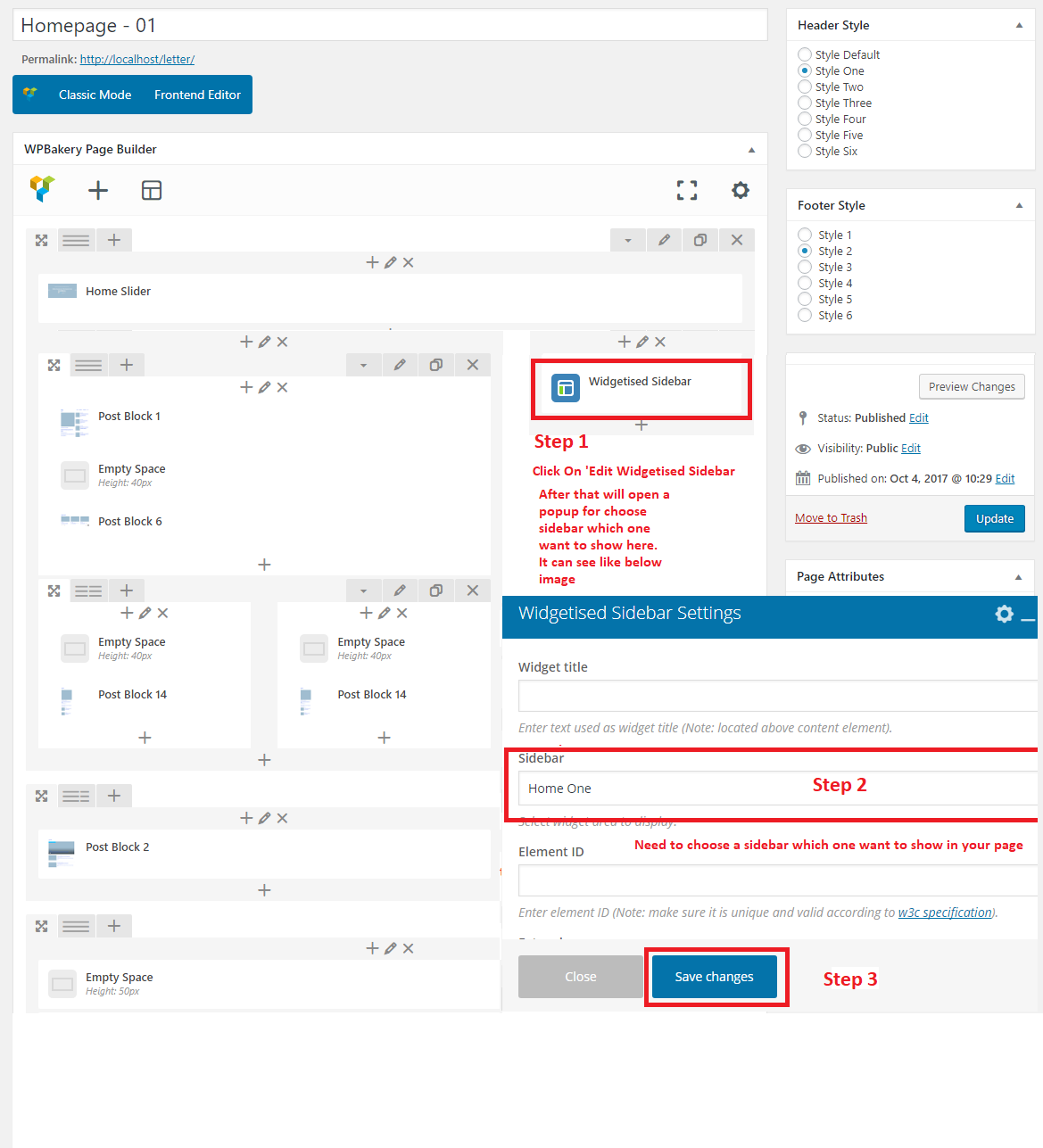
Task: Open the templates layout icon
Action: [x=152, y=190]
